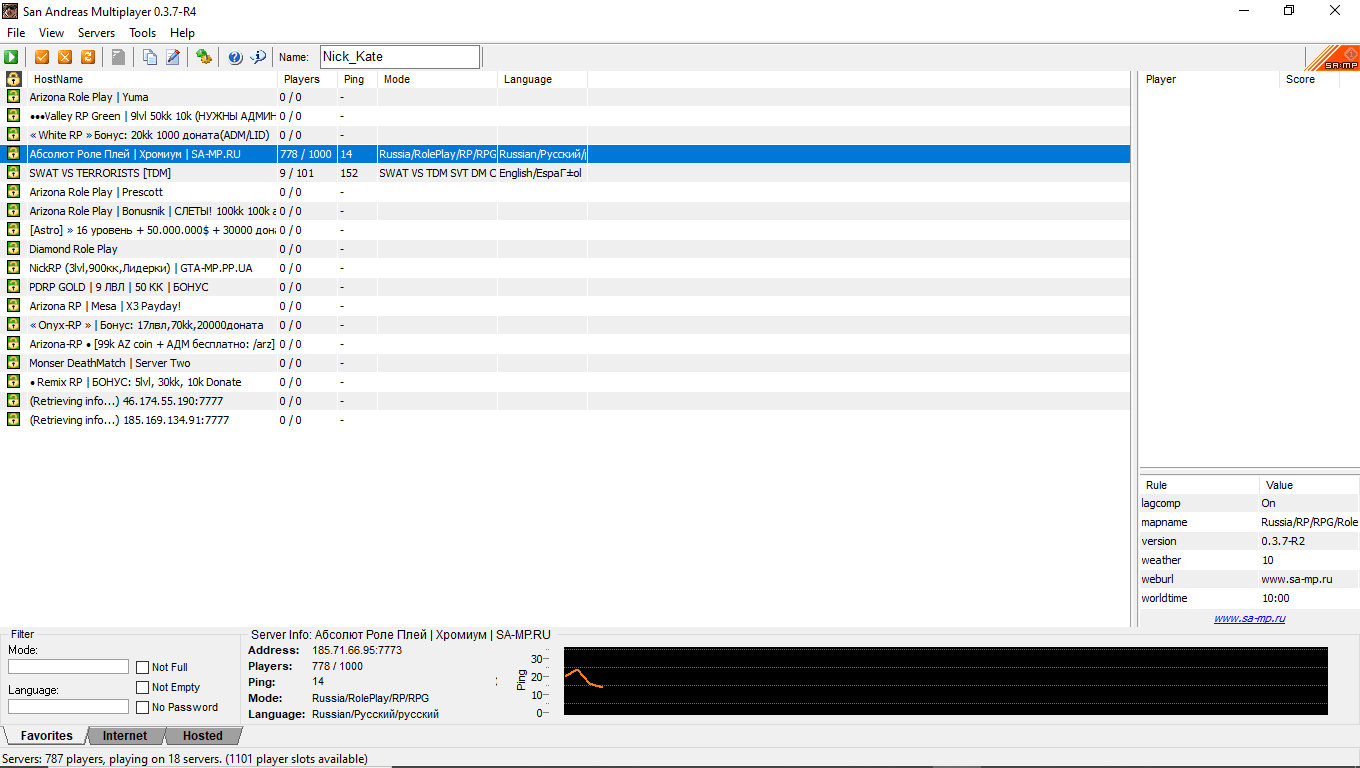Image resolution: width=1360 pixels, height=768 pixels.
Task: Sort servers by Players column header
Action: [307, 79]
